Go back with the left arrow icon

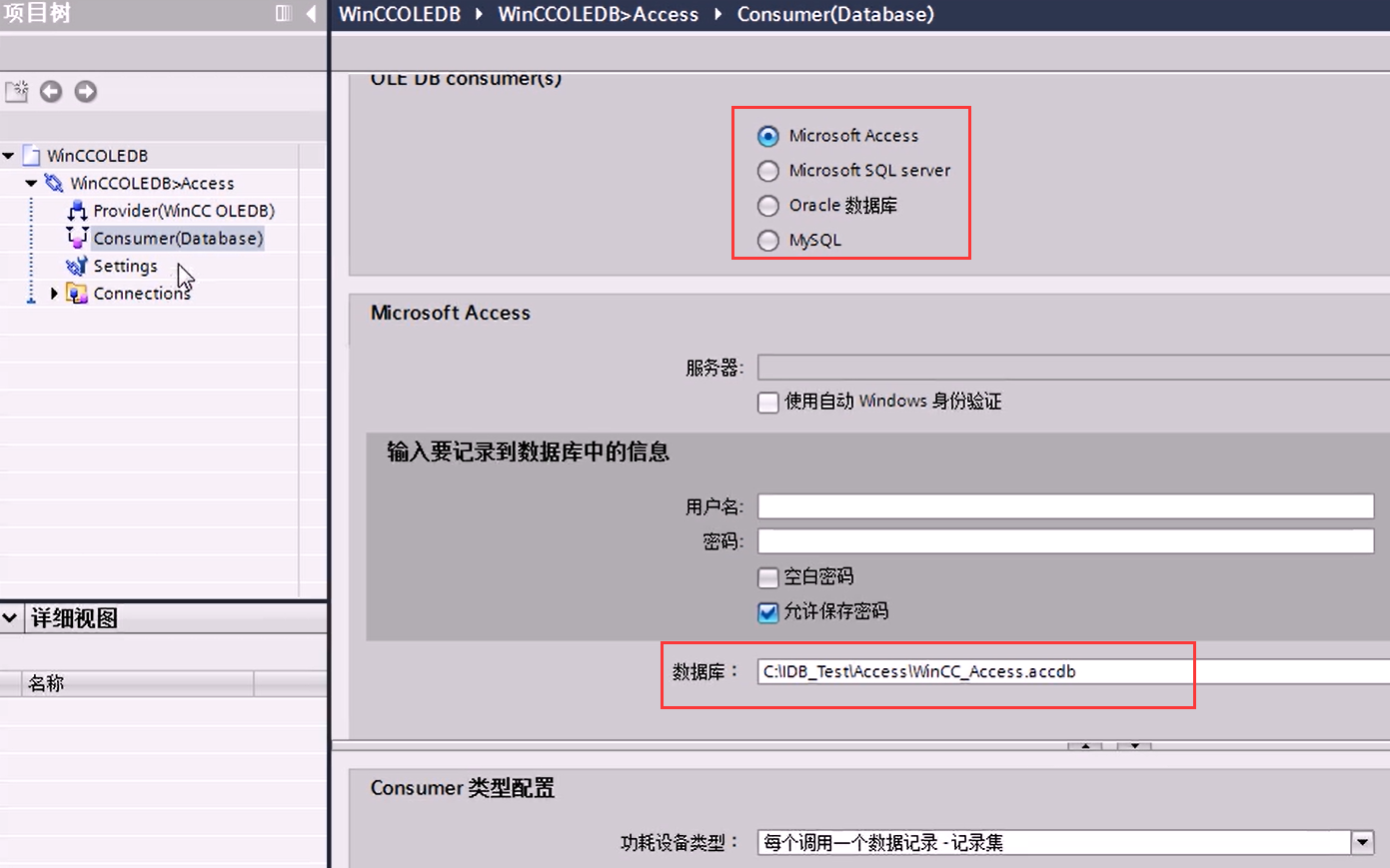[x=51, y=92]
